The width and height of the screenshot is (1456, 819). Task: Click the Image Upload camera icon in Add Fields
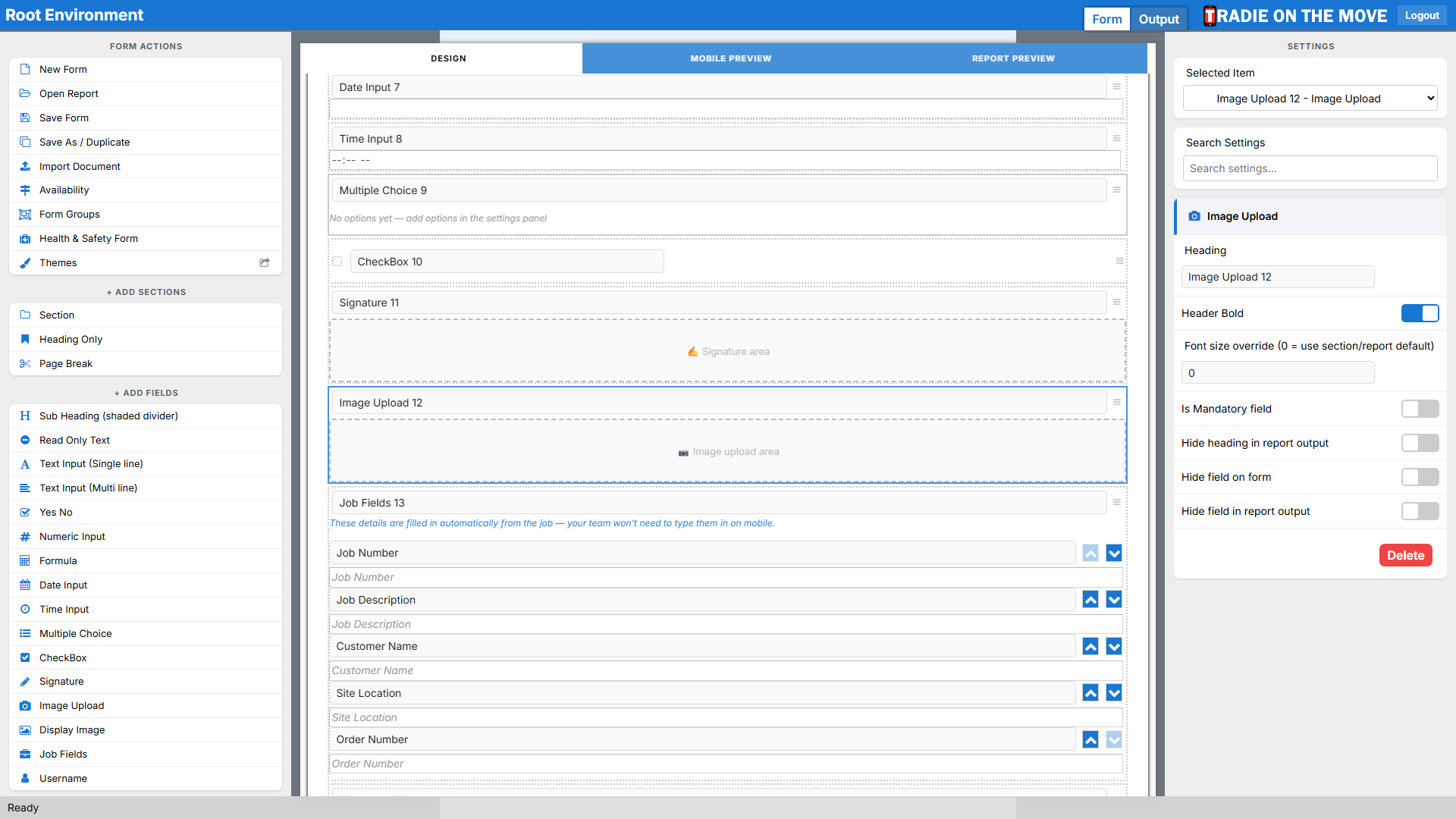click(x=25, y=706)
